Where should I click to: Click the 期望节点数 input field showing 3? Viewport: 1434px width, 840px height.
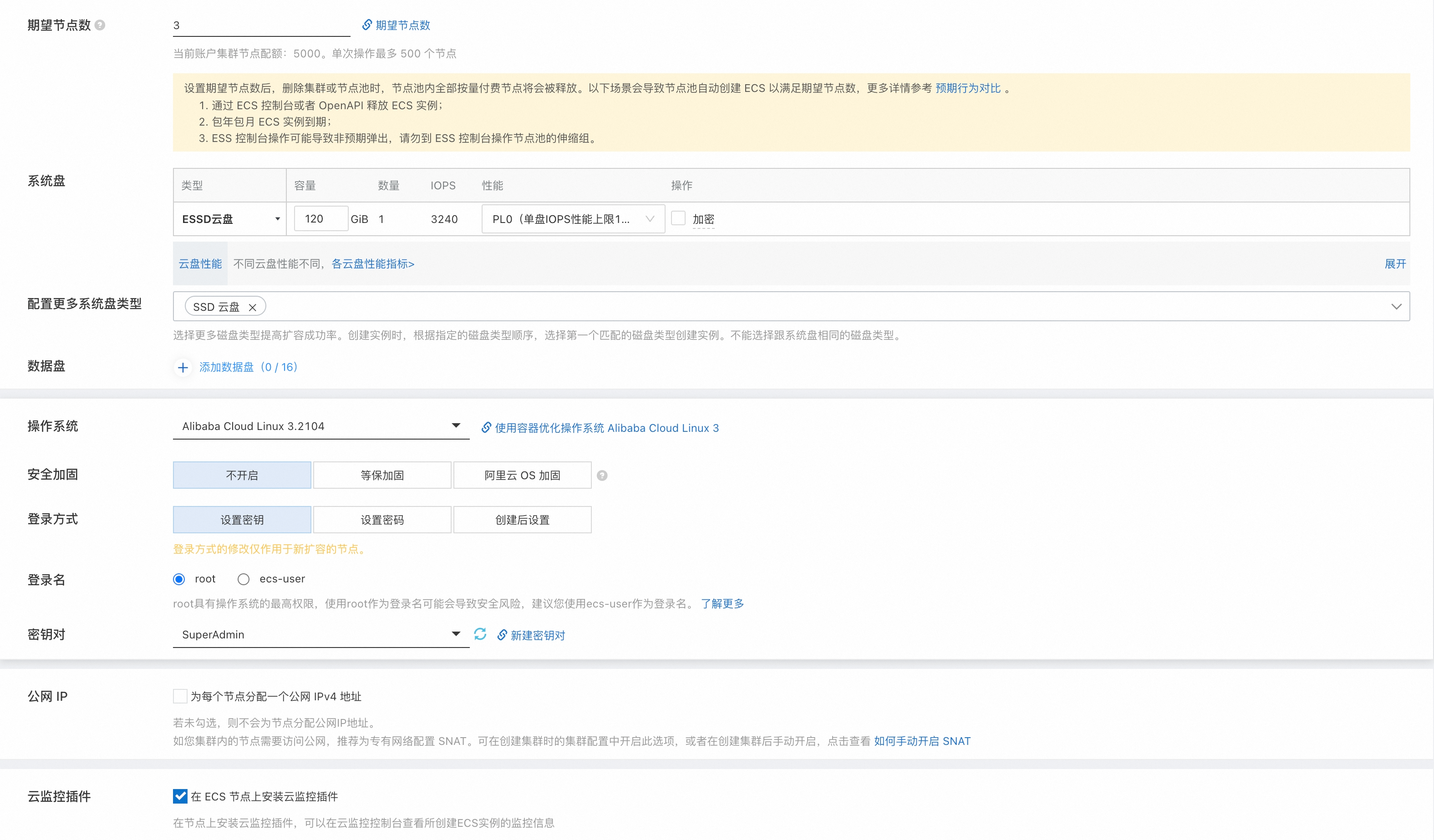[x=261, y=25]
